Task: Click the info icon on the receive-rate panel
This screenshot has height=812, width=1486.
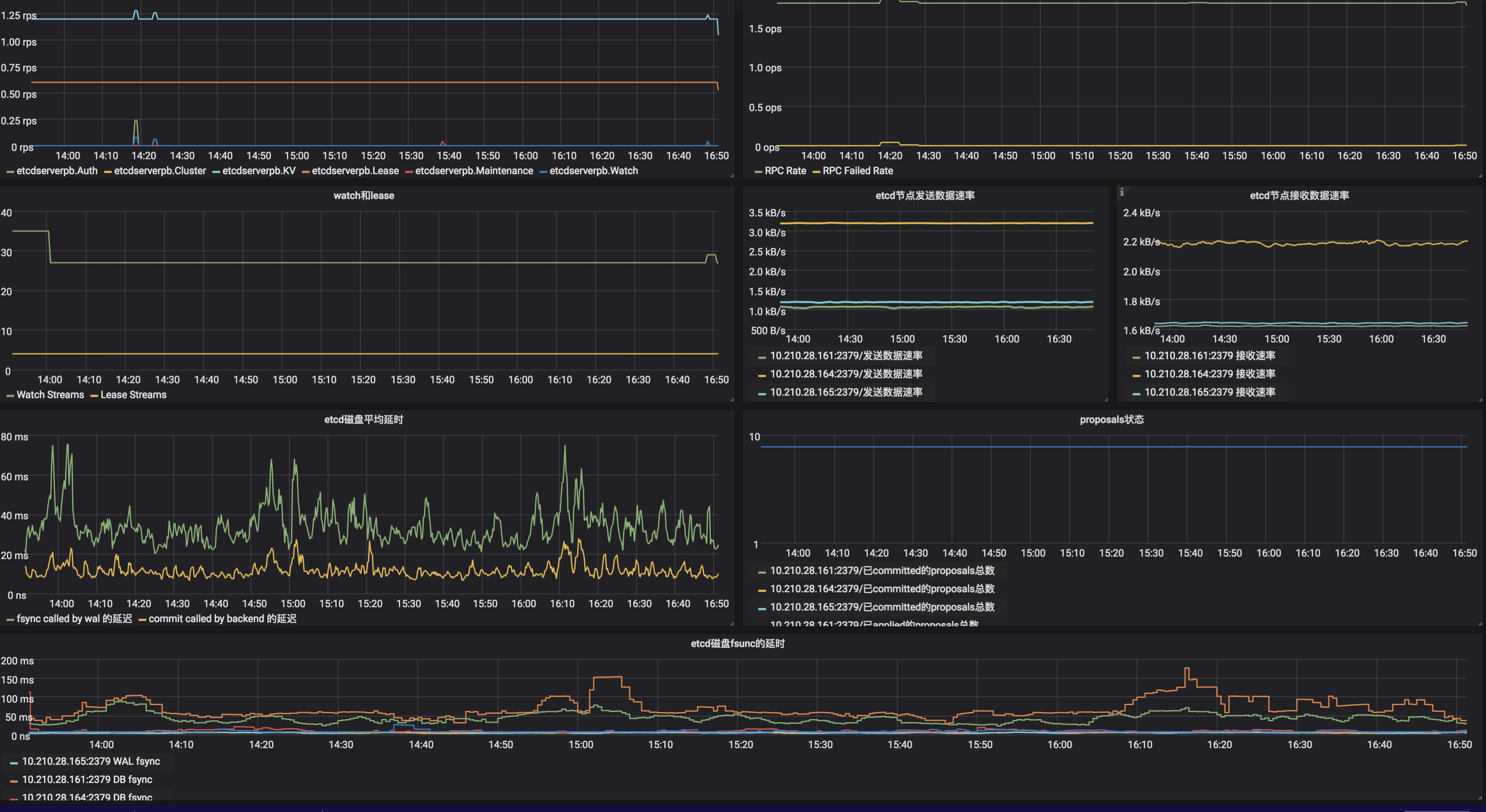Action: pos(1122,192)
